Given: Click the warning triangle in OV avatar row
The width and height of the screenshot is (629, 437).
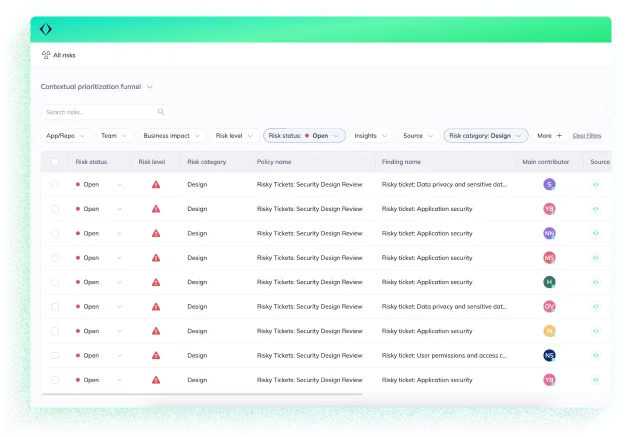Looking at the screenshot, I should pyautogui.click(x=156, y=307).
